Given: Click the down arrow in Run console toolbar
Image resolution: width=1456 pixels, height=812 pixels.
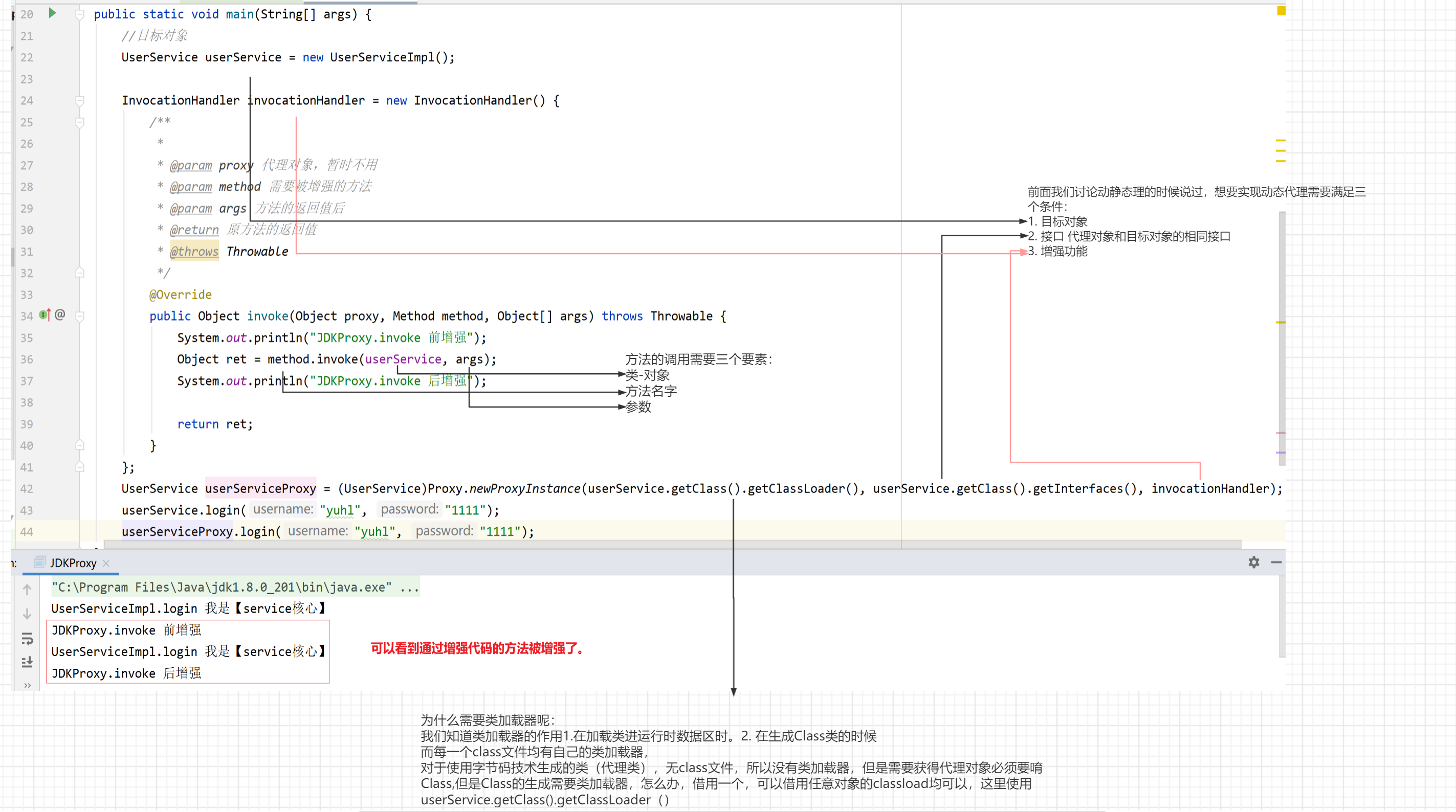Looking at the screenshot, I should tap(27, 614).
